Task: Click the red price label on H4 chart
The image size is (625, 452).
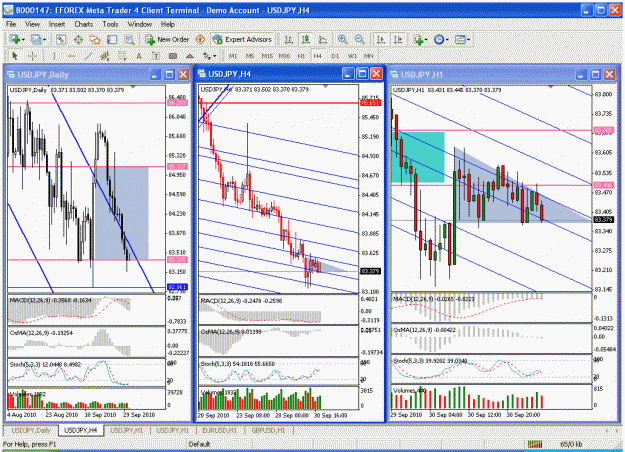Action: [370, 103]
